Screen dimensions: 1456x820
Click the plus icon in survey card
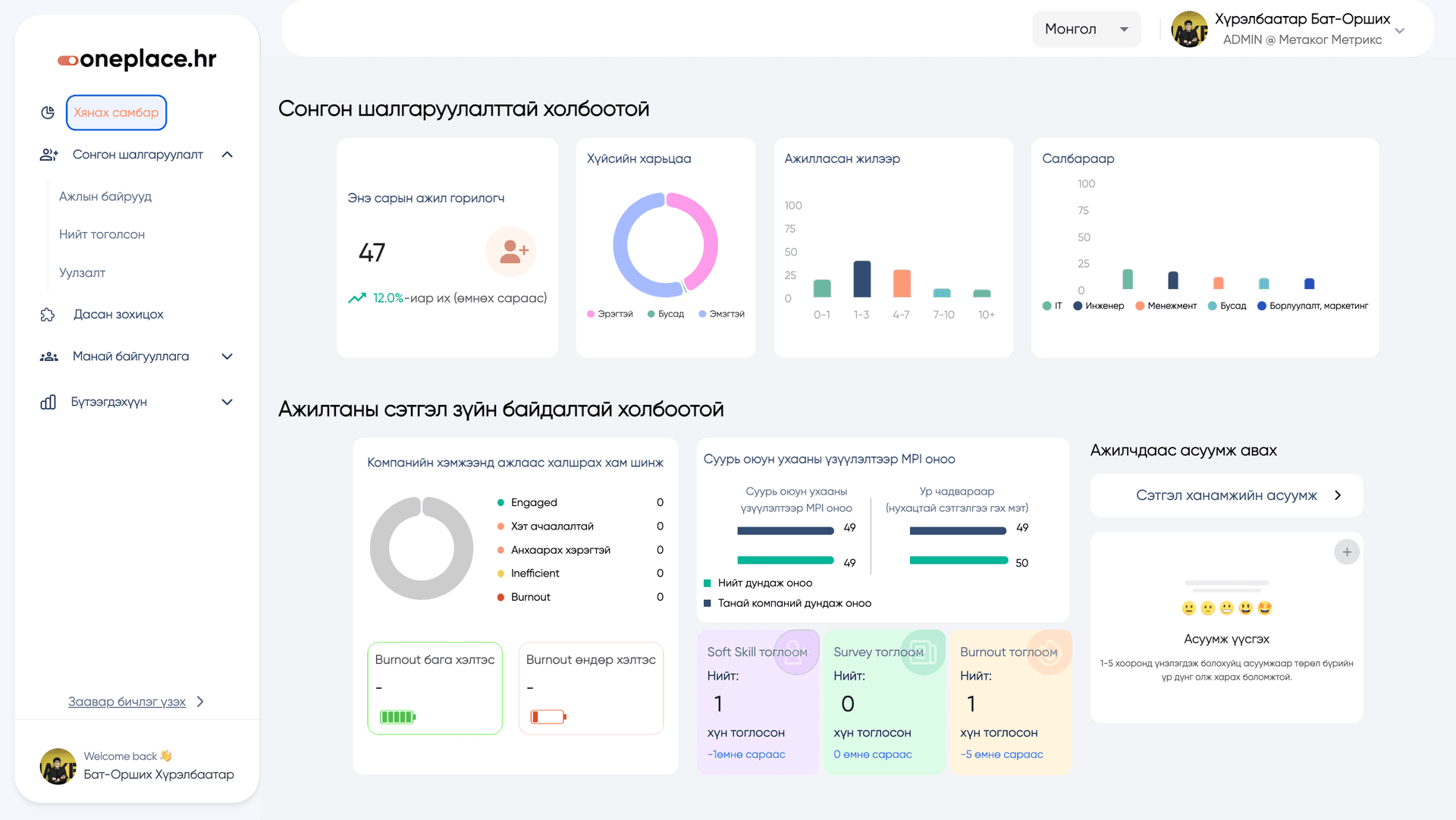point(1346,552)
